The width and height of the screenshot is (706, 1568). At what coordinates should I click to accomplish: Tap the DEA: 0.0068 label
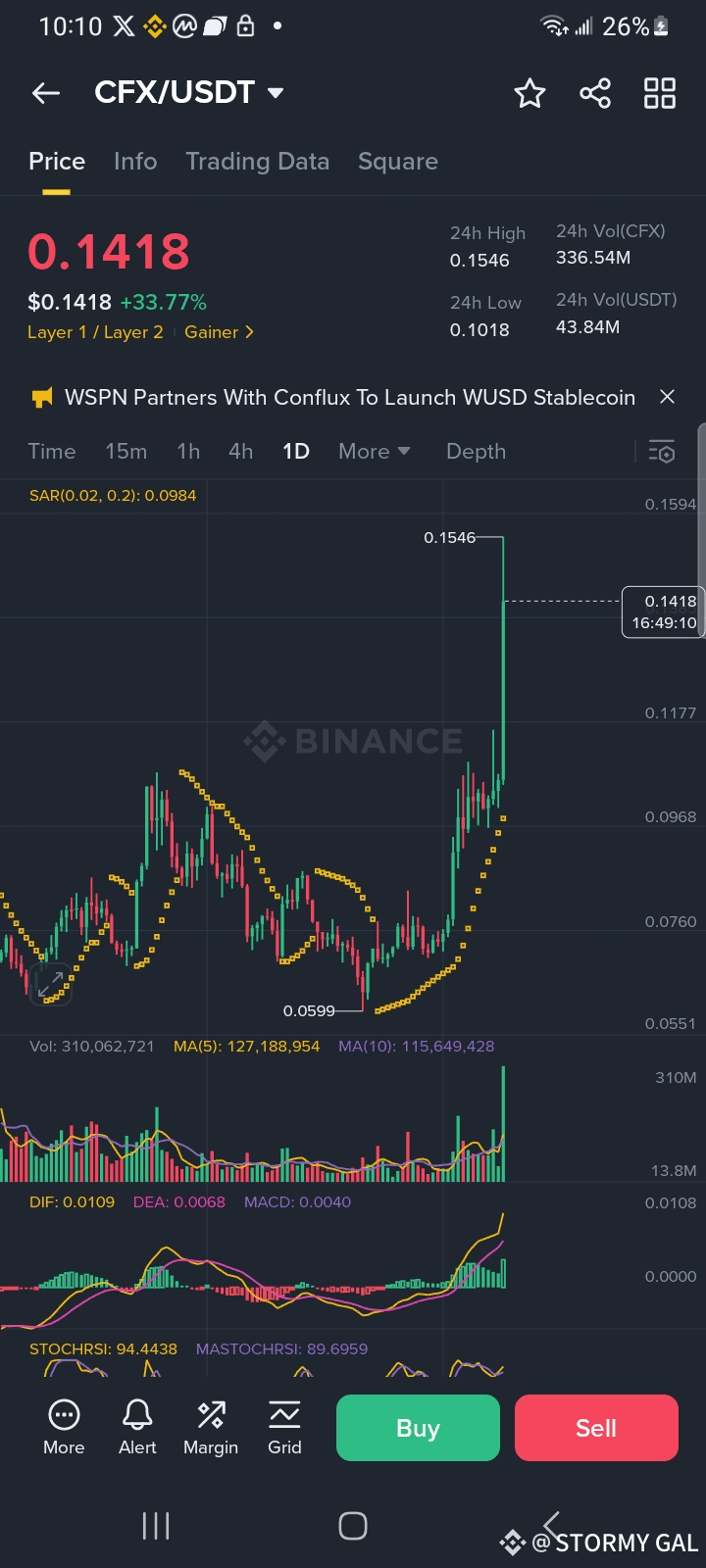click(x=178, y=1201)
